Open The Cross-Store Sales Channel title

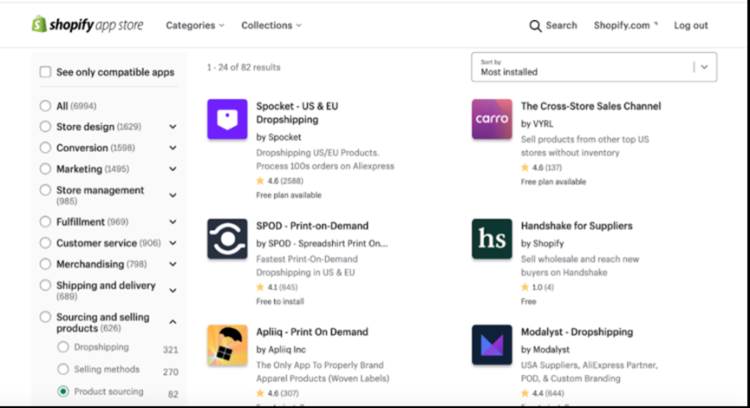(x=591, y=106)
